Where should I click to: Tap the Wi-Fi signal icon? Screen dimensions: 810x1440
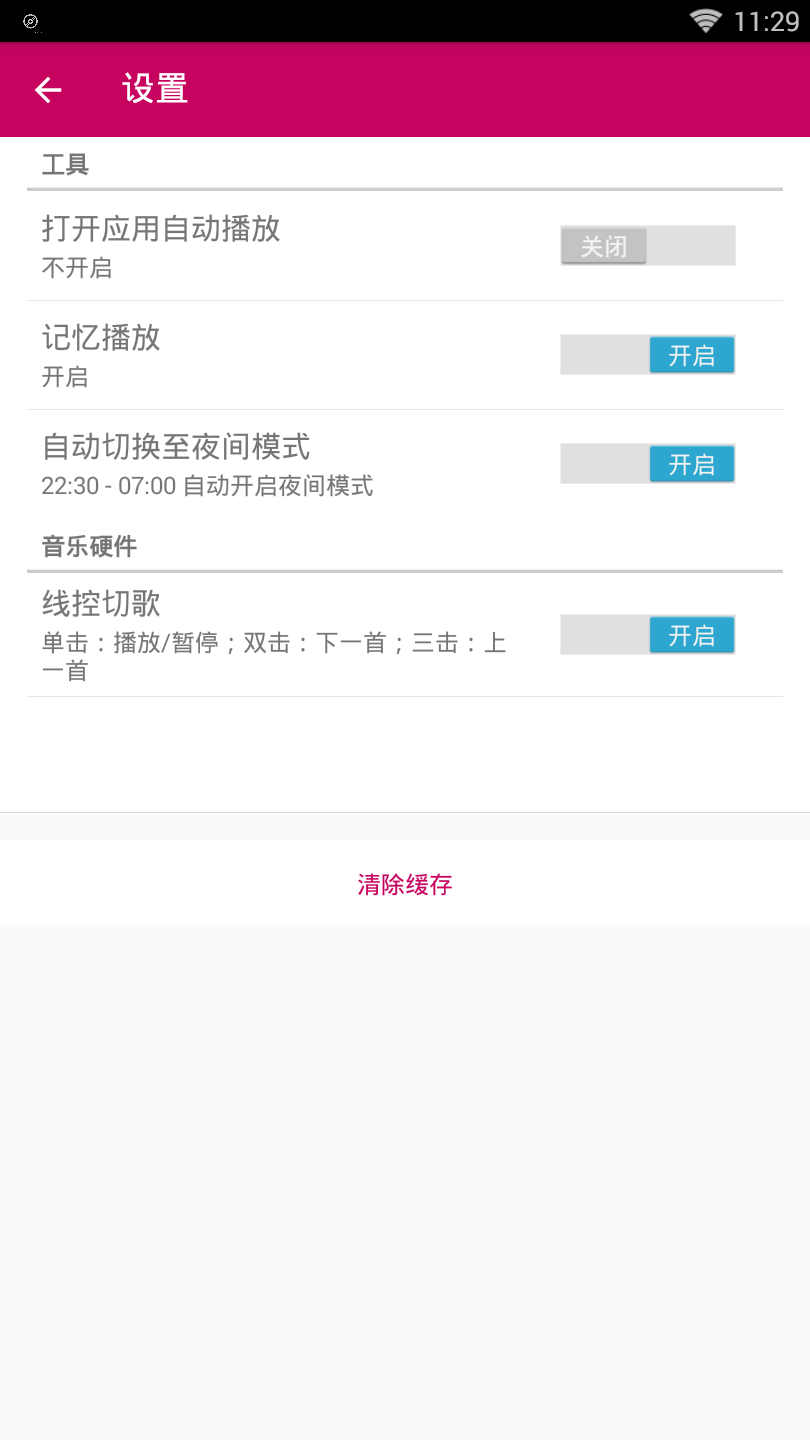point(705,21)
